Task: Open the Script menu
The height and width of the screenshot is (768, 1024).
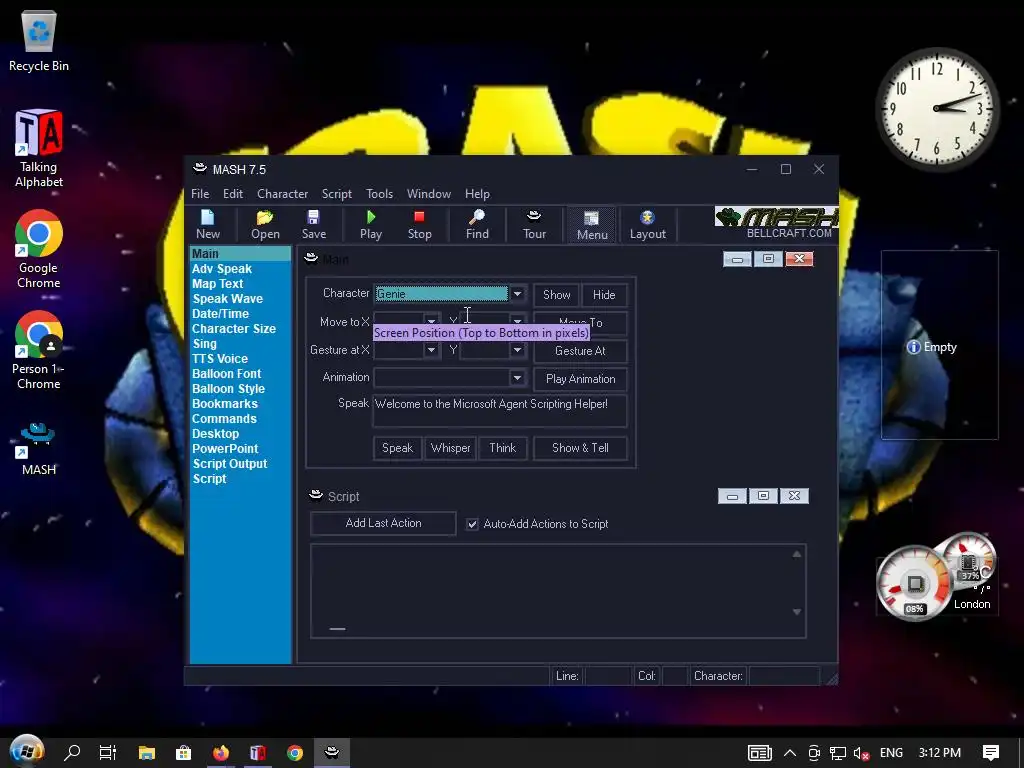Action: click(336, 194)
